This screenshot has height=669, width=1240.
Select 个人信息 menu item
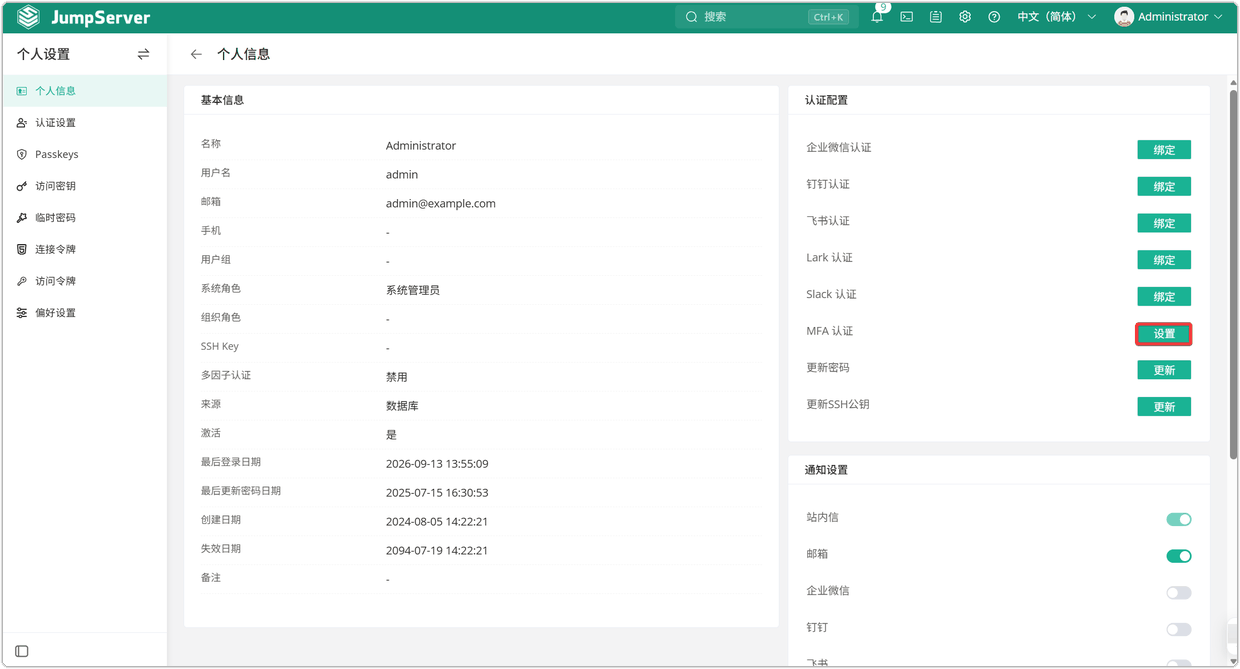(x=85, y=91)
